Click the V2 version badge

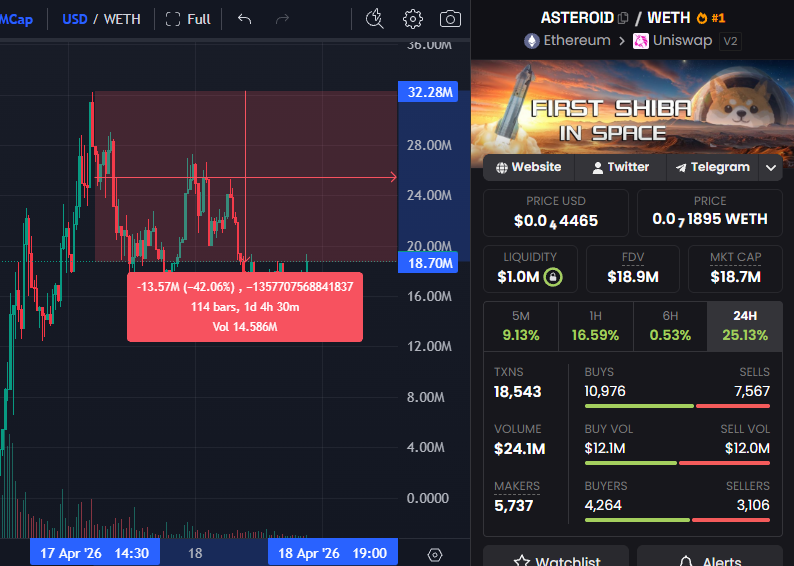pos(730,41)
